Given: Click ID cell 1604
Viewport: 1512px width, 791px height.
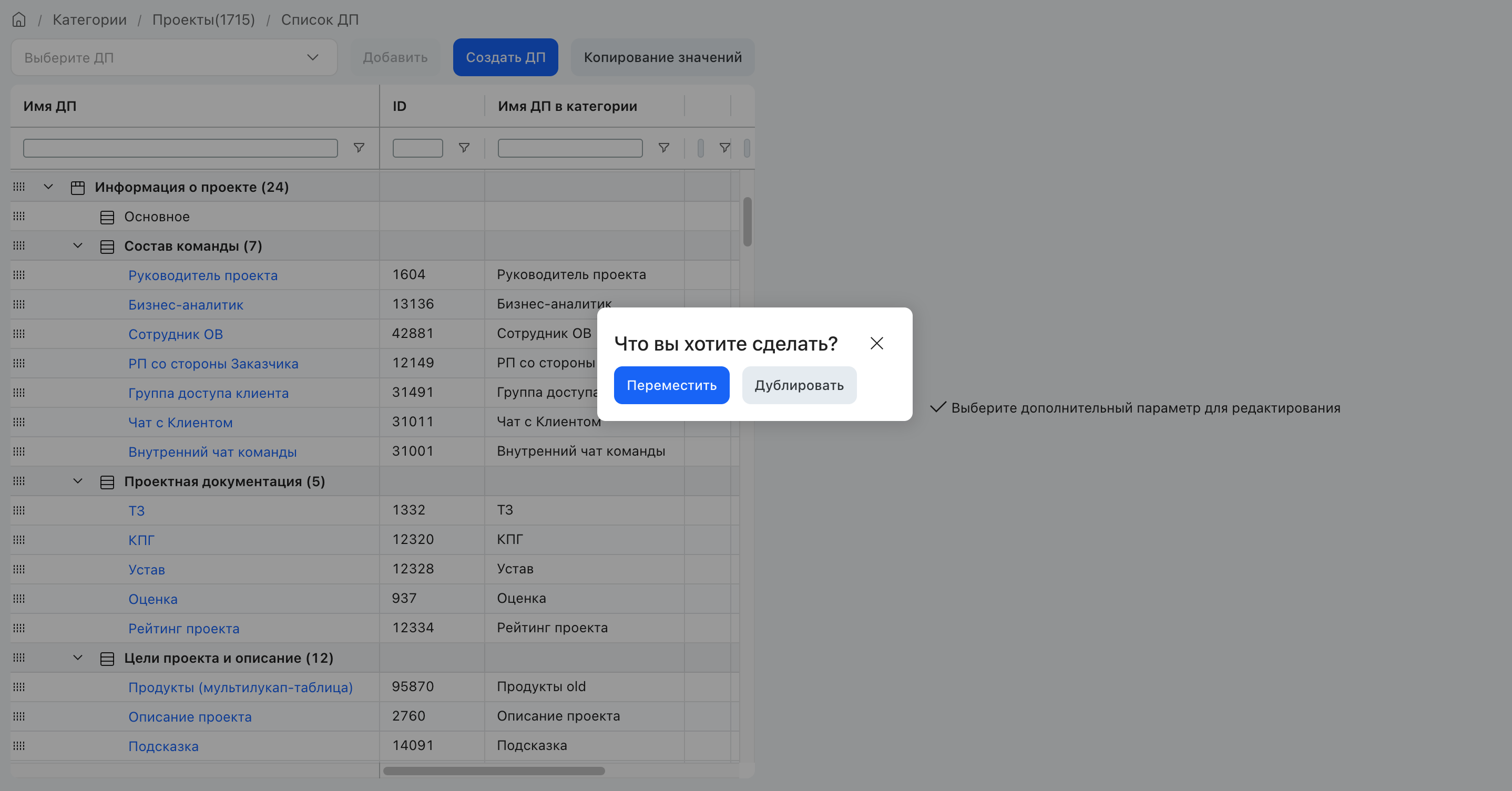Looking at the screenshot, I should click(x=408, y=275).
